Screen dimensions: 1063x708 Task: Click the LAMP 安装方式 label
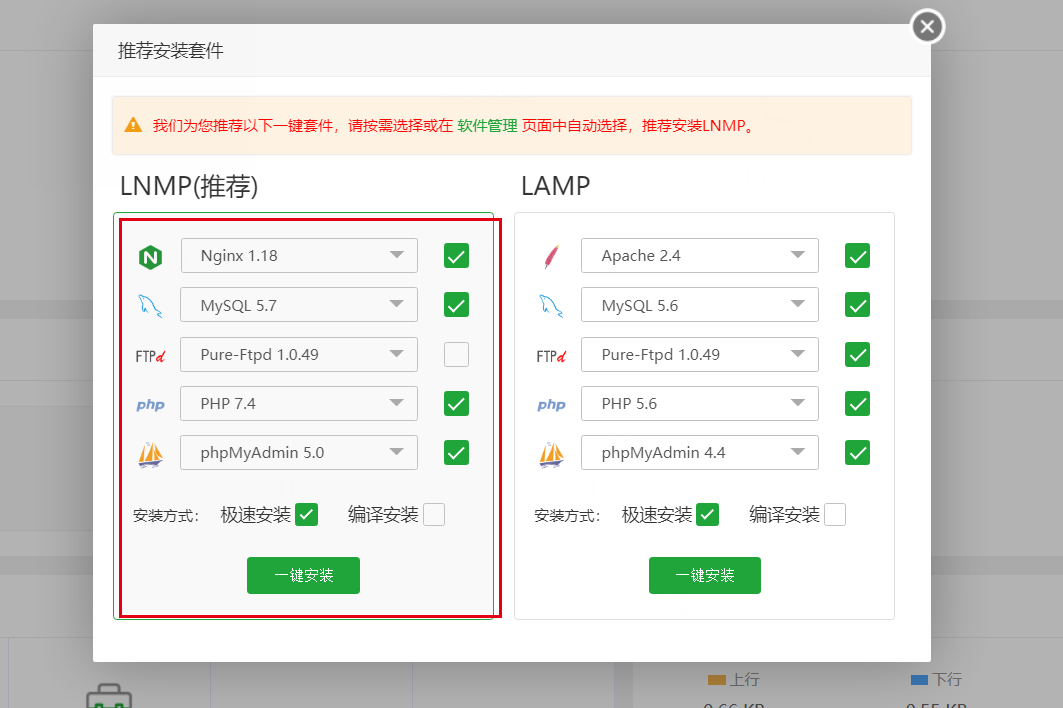(567, 516)
